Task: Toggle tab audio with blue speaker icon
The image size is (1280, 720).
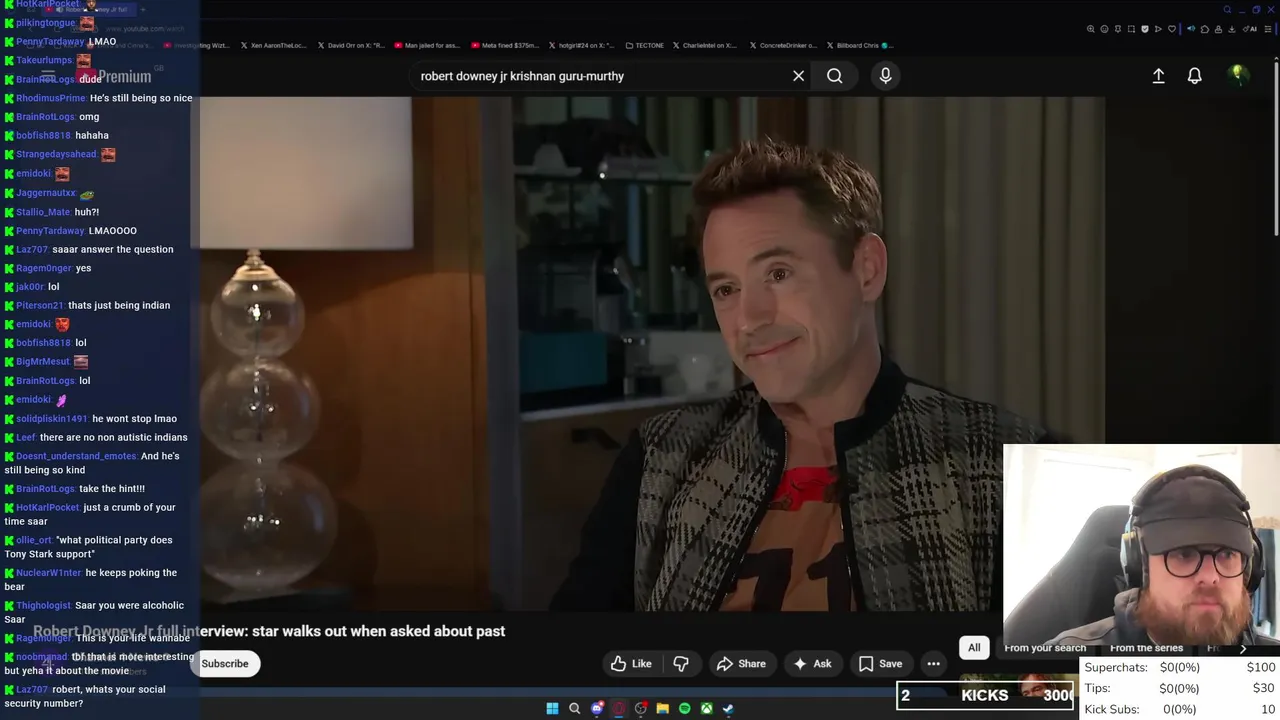Action: (x=1191, y=29)
